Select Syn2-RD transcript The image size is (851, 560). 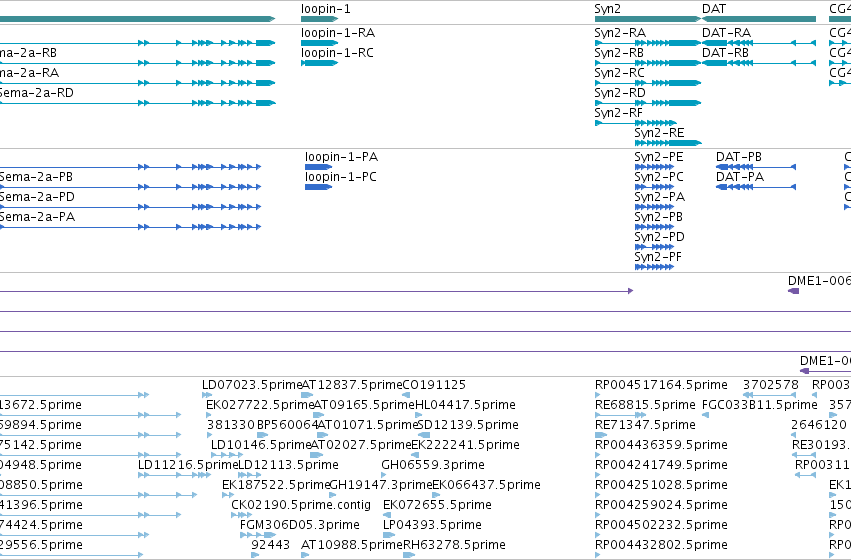click(x=647, y=103)
